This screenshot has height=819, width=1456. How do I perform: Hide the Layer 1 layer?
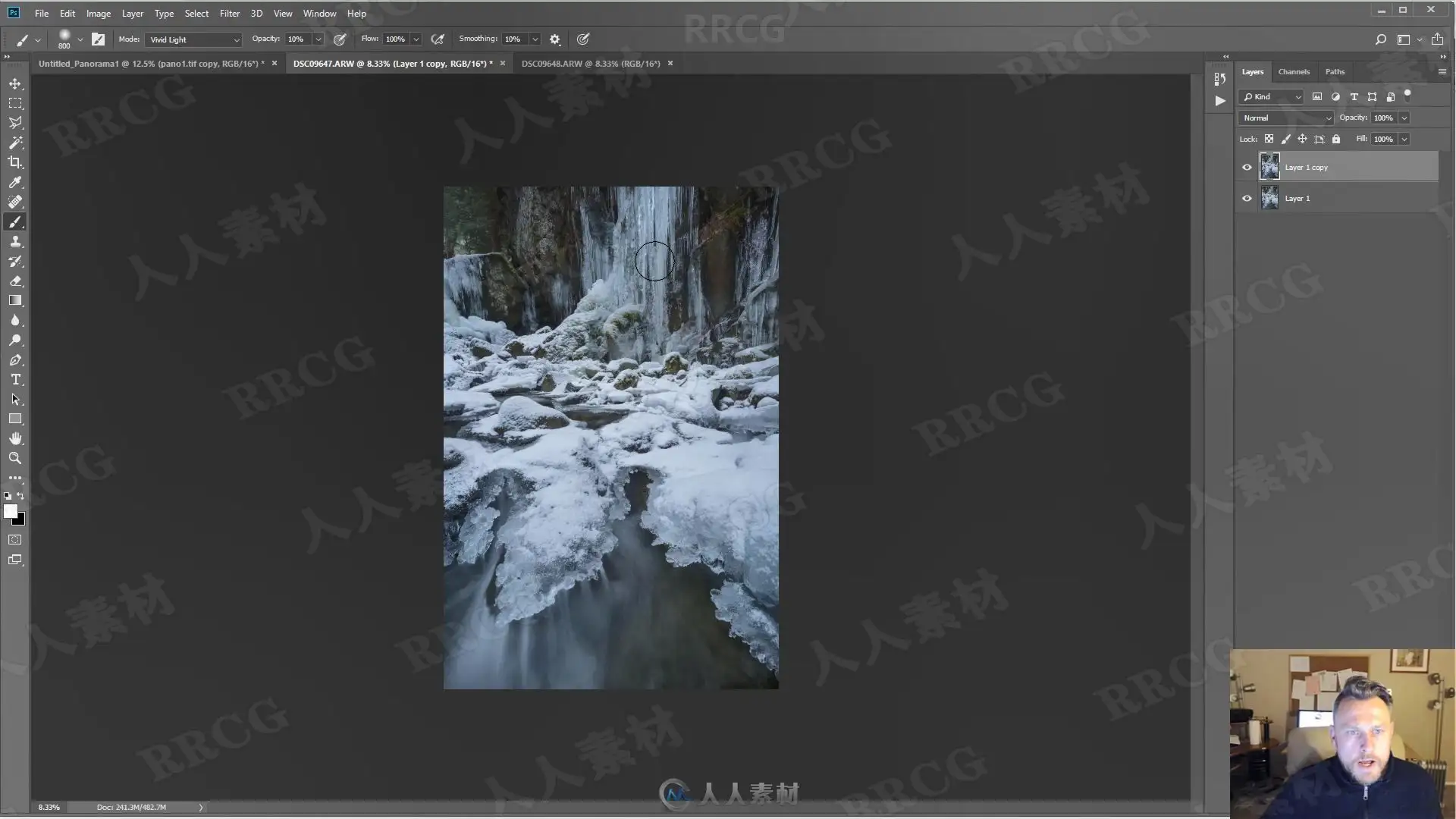(1247, 199)
